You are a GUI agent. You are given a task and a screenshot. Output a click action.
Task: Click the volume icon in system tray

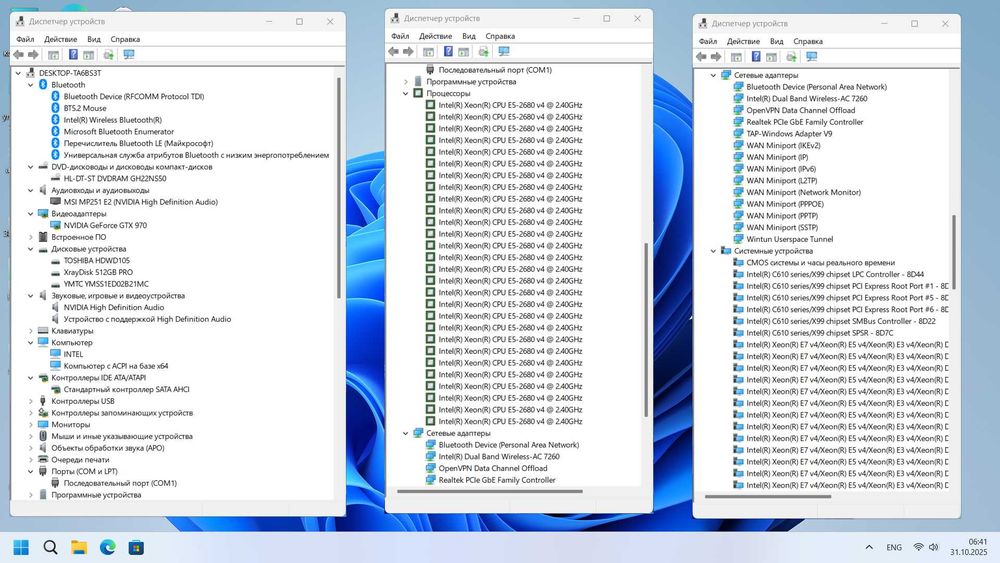click(934, 547)
